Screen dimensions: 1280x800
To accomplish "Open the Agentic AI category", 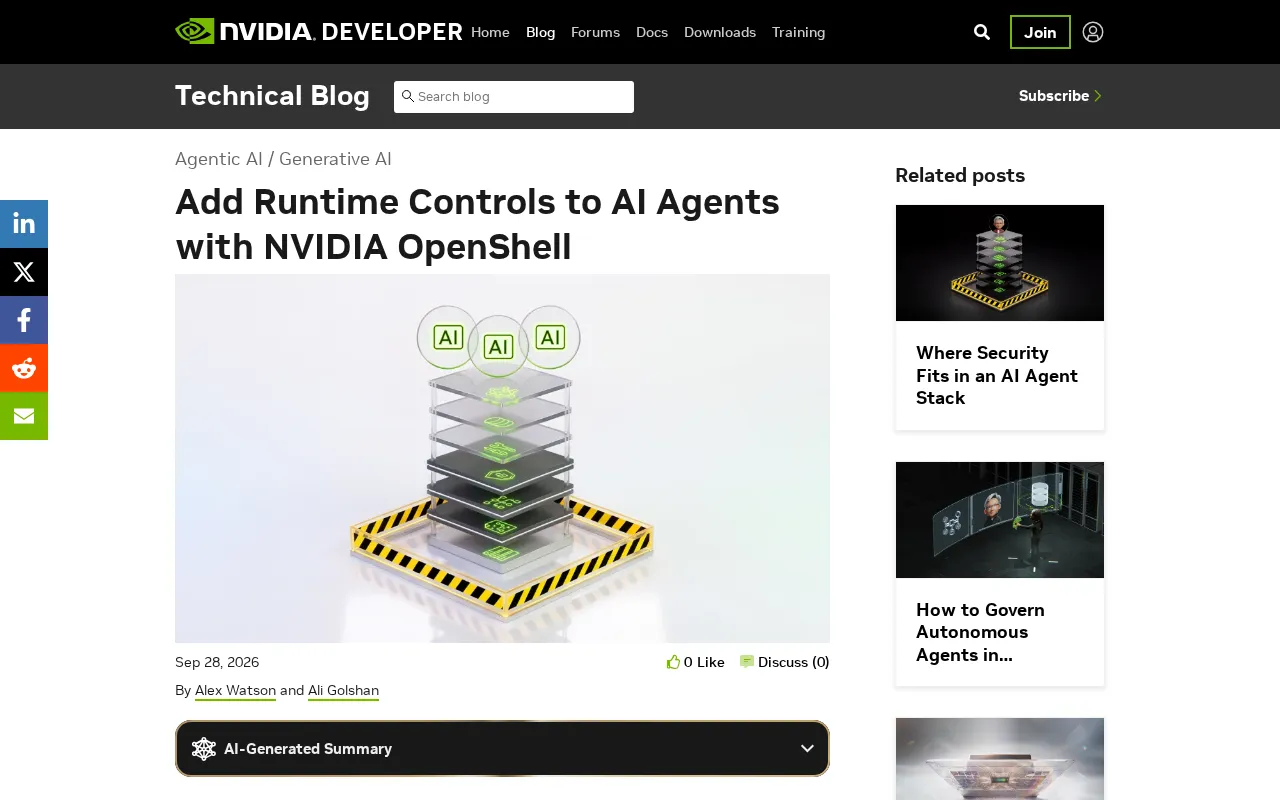I will point(219,159).
